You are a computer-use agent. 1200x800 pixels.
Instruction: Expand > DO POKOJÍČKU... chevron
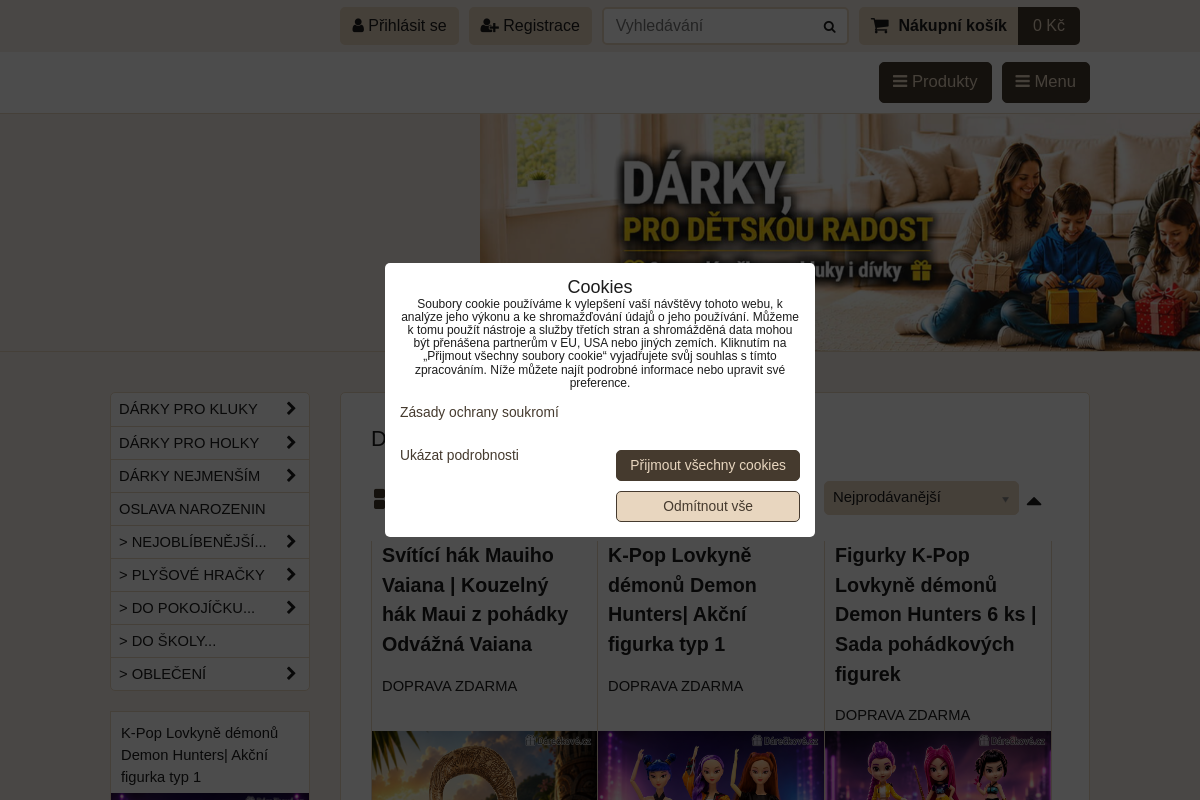(x=291, y=607)
